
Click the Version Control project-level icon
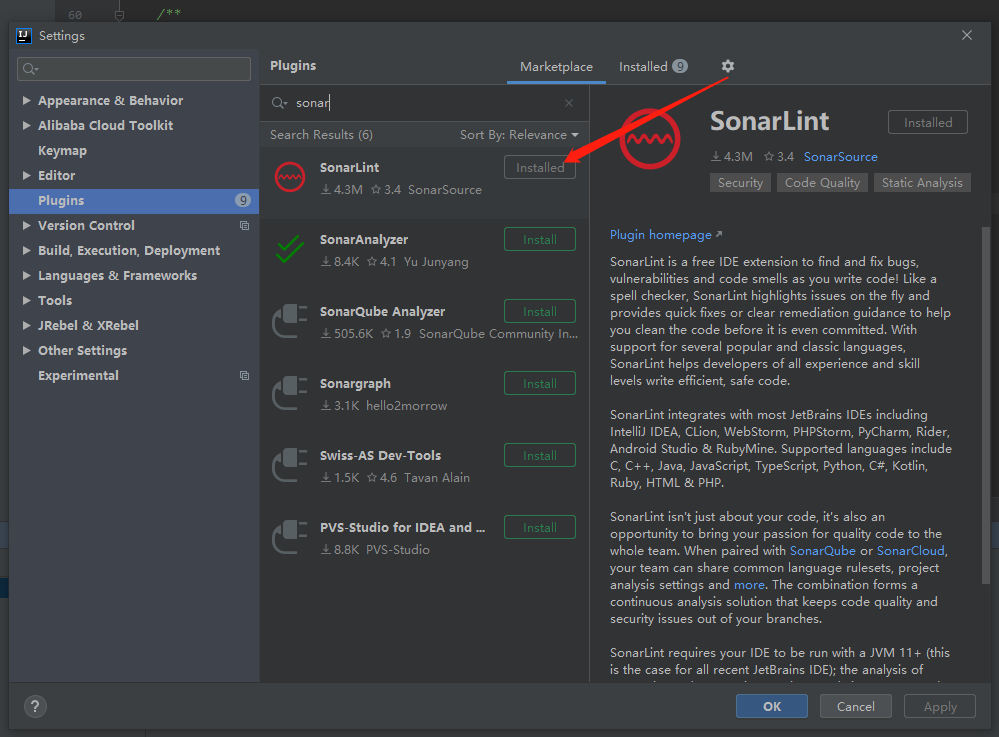(244, 225)
